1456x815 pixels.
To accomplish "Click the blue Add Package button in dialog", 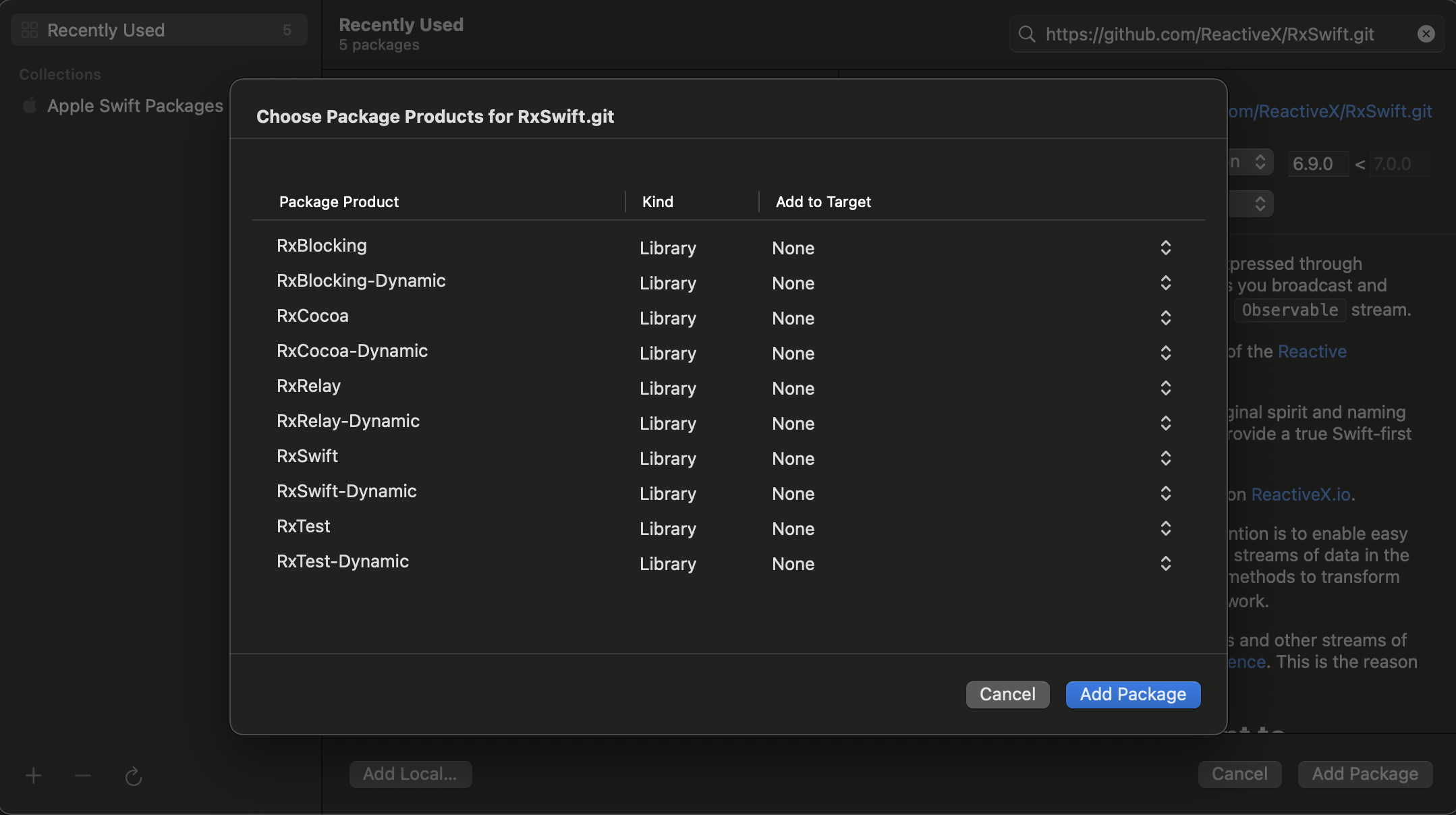I will click(x=1133, y=694).
